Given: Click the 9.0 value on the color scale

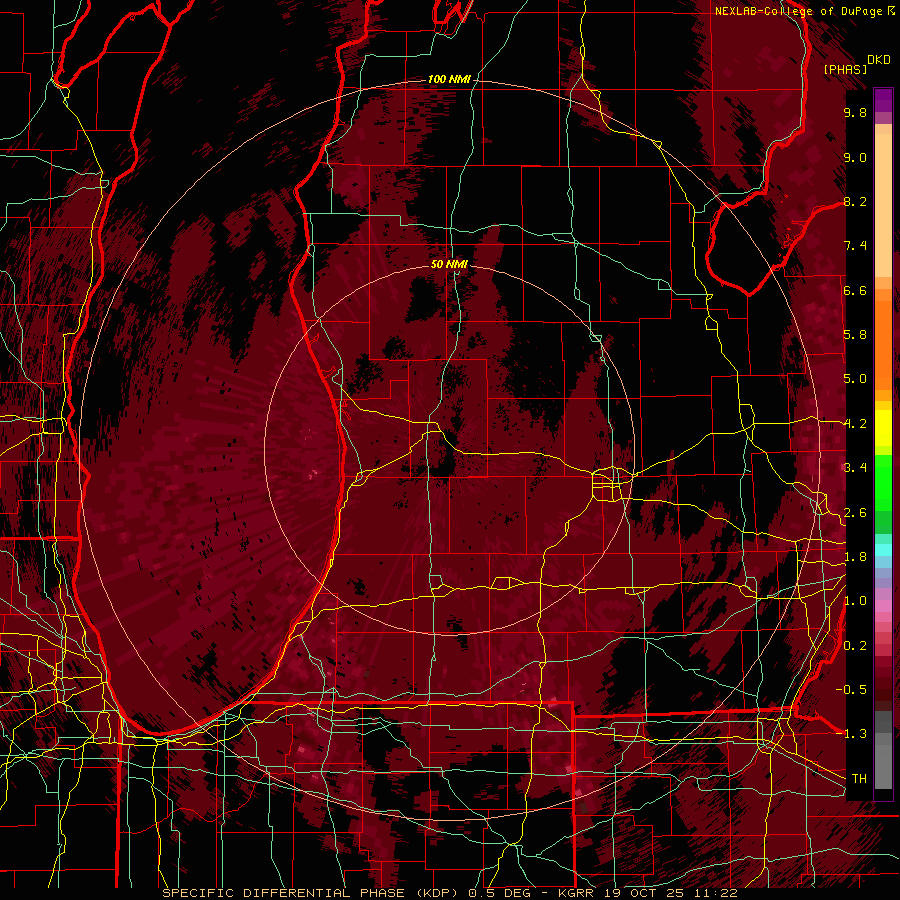Looking at the screenshot, I should pos(855,158).
